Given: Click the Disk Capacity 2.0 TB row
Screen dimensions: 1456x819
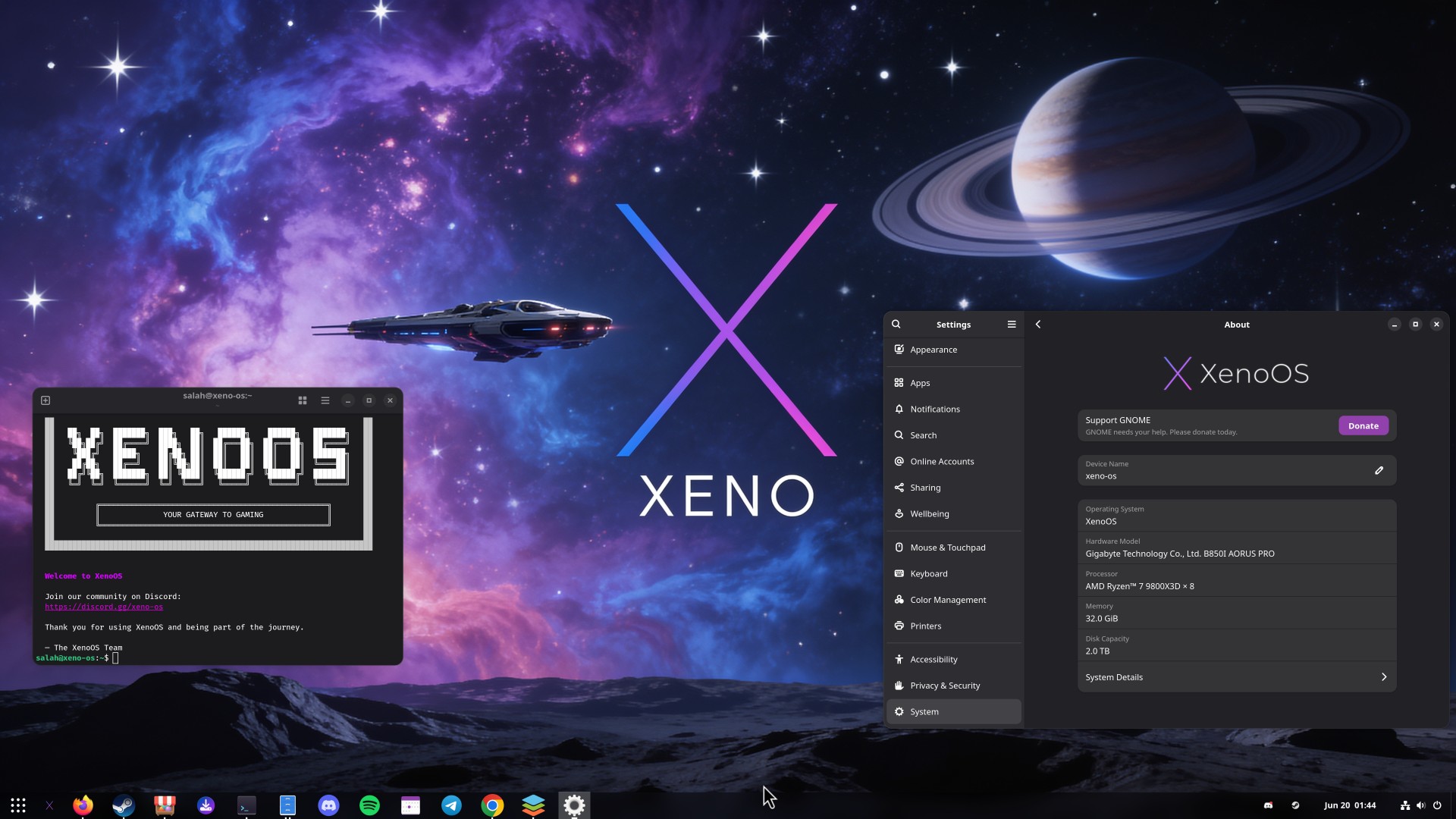Looking at the screenshot, I should (1237, 645).
